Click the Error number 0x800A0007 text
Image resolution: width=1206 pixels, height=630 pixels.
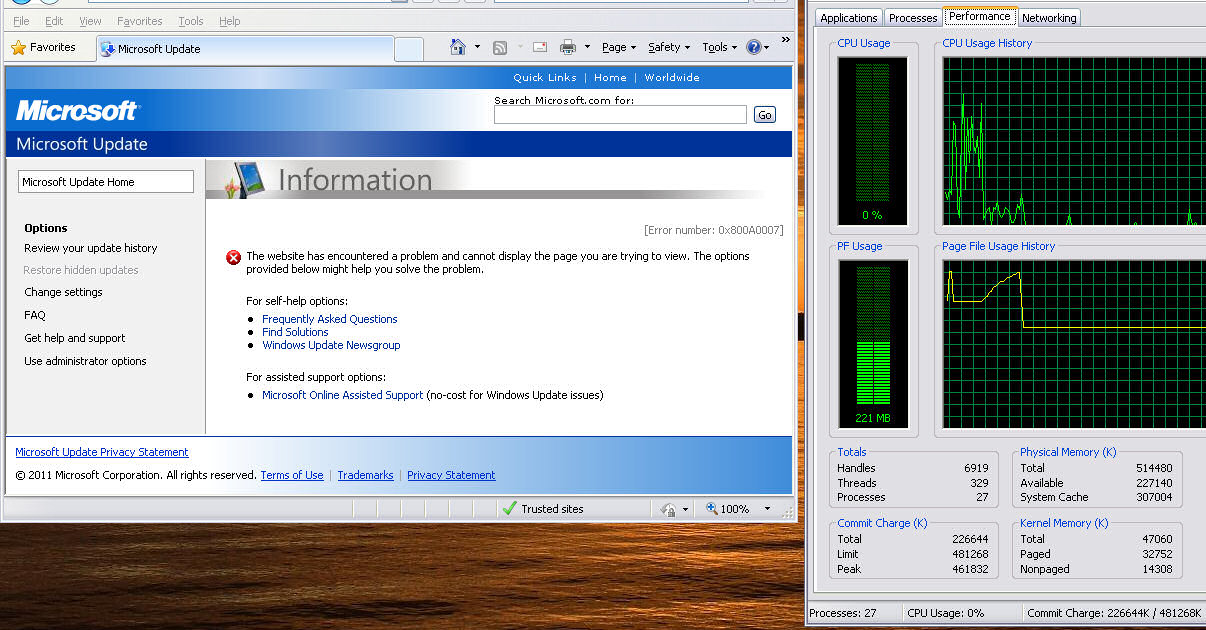pyautogui.click(x=713, y=230)
